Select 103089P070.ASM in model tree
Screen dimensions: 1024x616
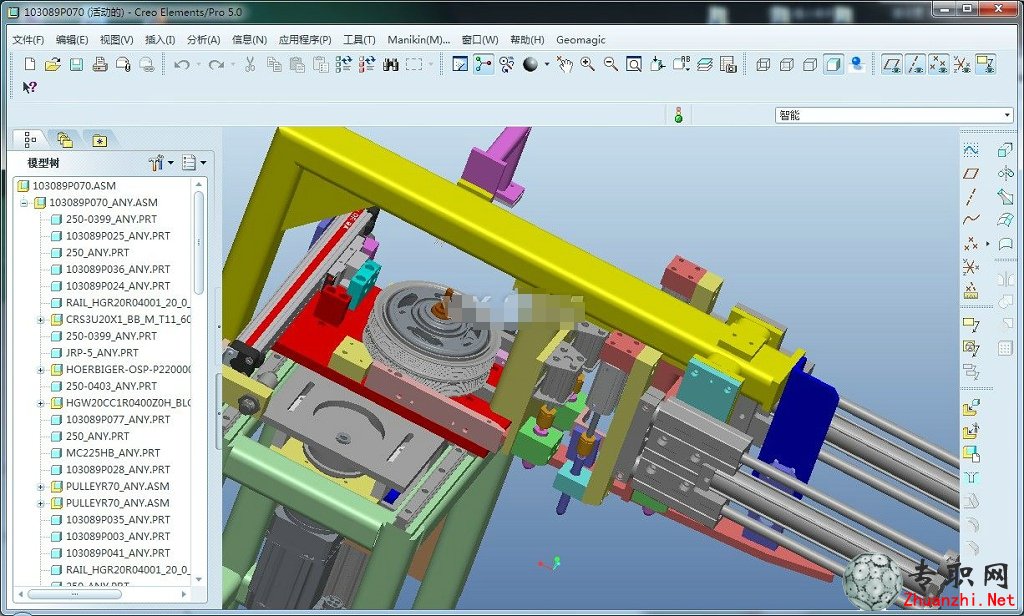tap(74, 186)
